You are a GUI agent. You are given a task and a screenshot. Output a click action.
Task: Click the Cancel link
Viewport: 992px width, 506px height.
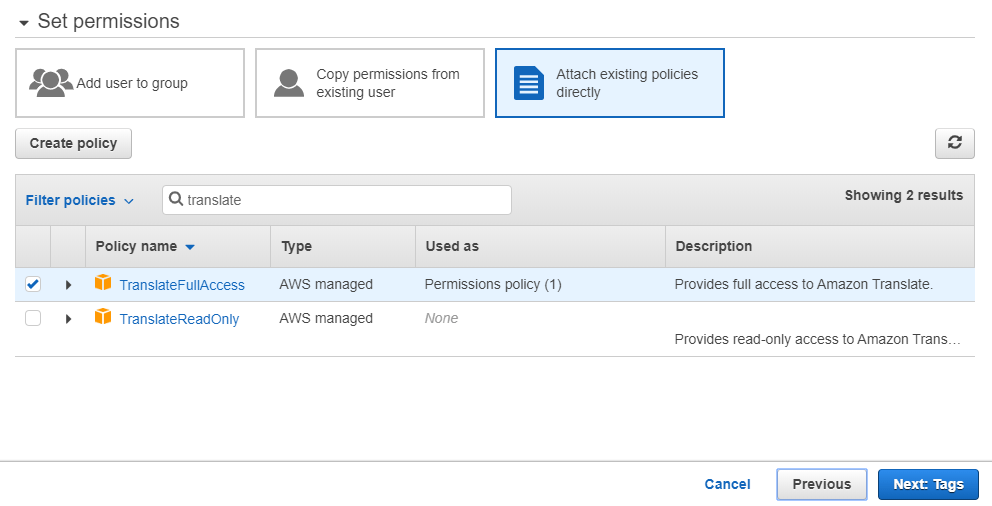[x=728, y=484]
